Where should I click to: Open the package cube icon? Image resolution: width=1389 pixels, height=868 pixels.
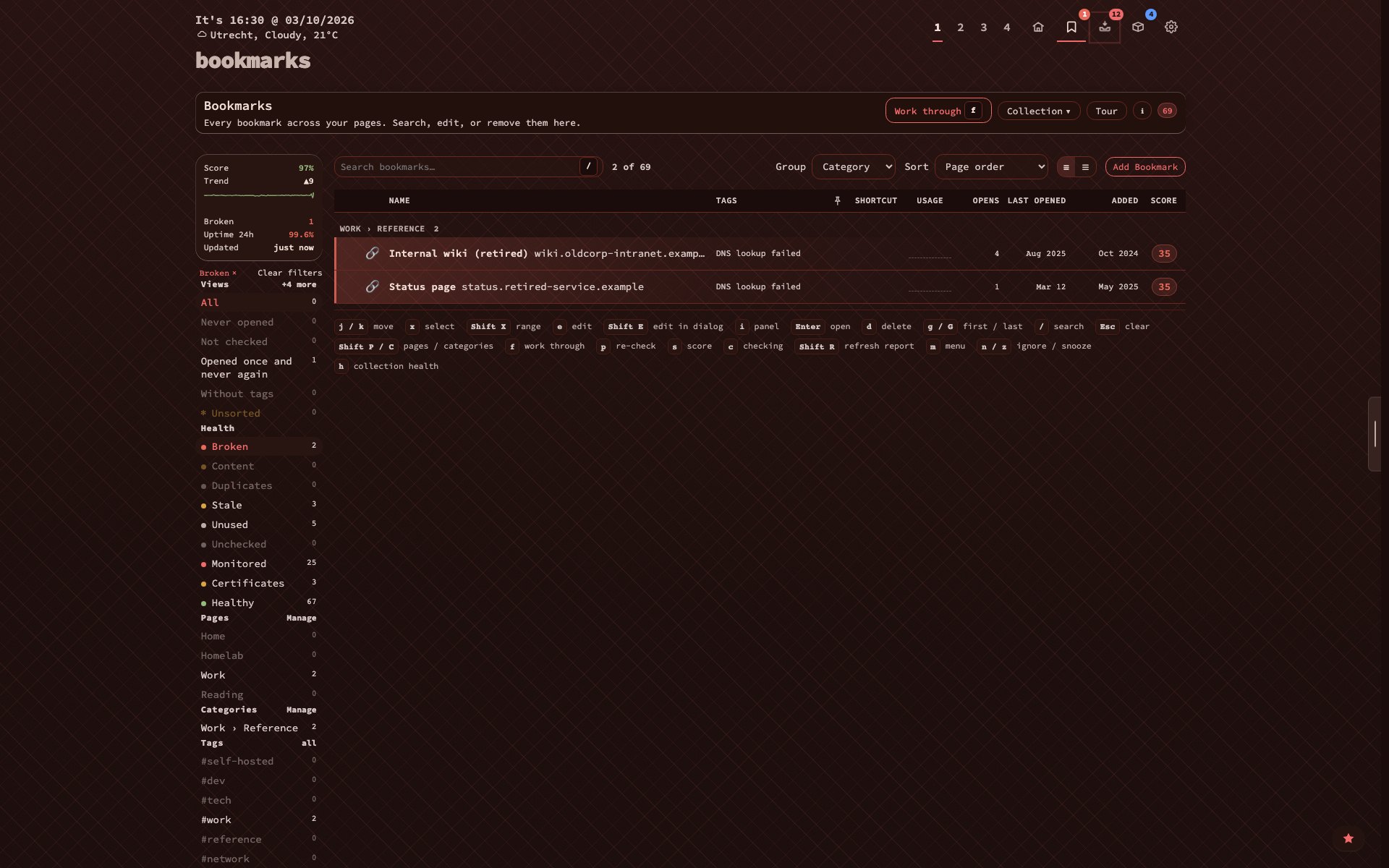coord(1138,27)
